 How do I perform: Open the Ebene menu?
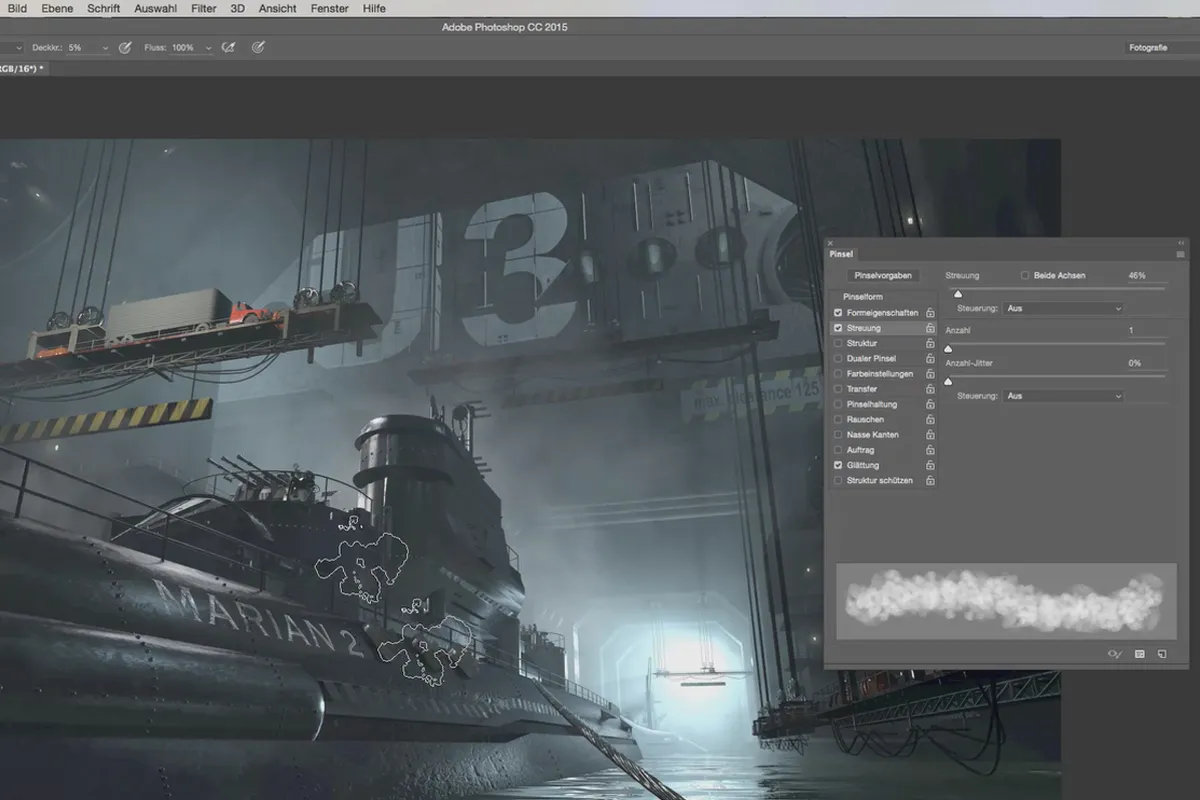point(57,8)
